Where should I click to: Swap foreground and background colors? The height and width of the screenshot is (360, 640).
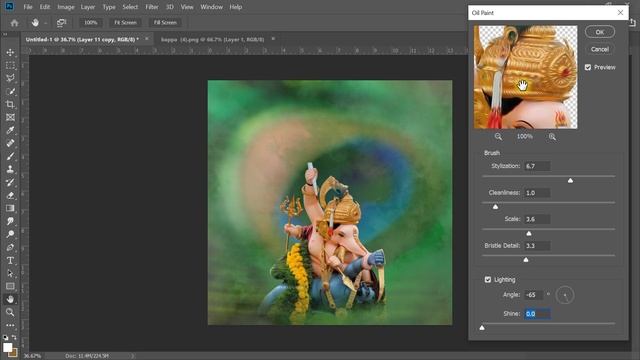(14, 337)
